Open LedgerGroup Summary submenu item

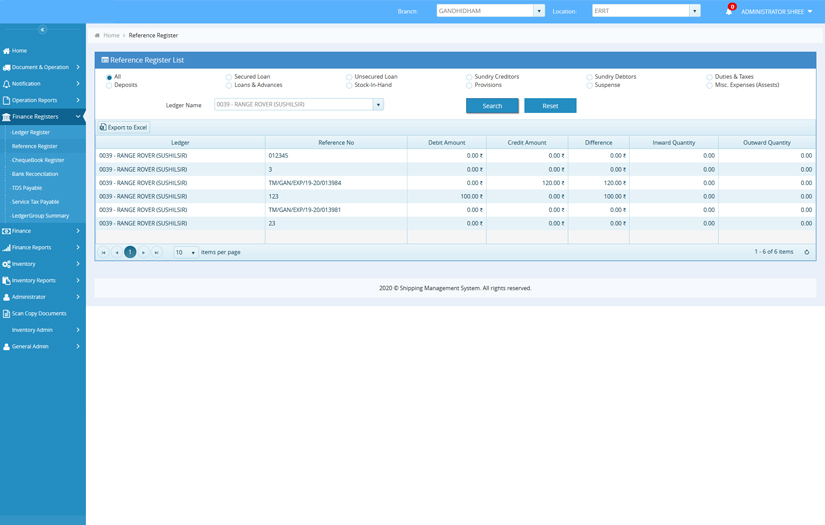click(x=41, y=216)
